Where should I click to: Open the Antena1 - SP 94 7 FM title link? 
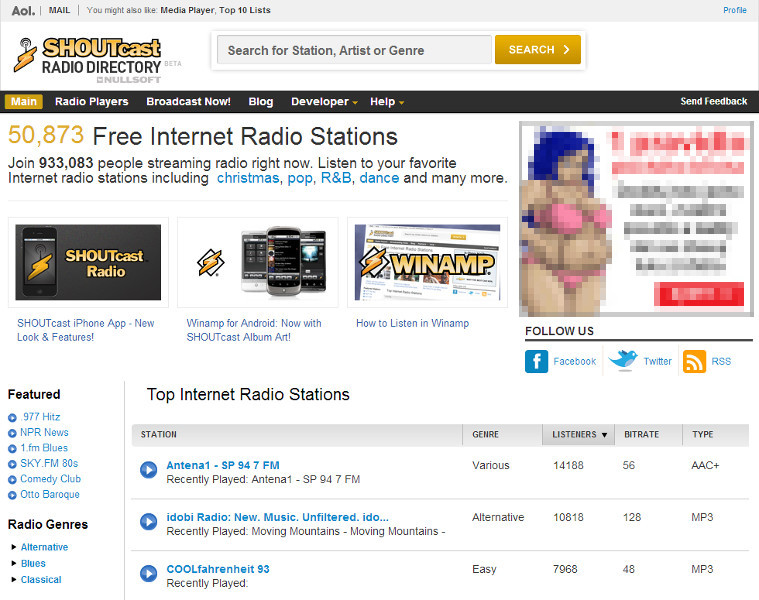pos(223,465)
